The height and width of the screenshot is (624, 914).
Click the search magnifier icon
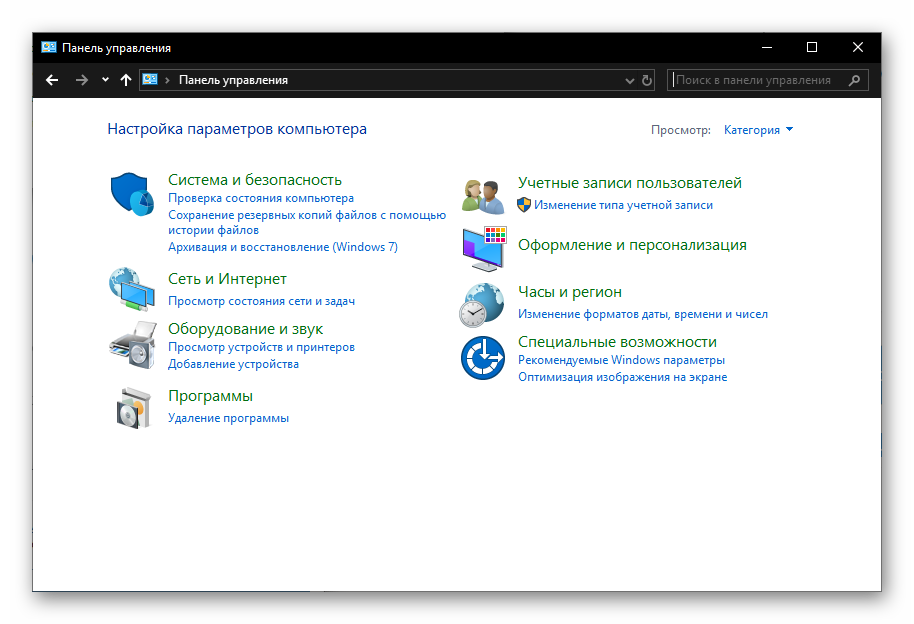(855, 80)
